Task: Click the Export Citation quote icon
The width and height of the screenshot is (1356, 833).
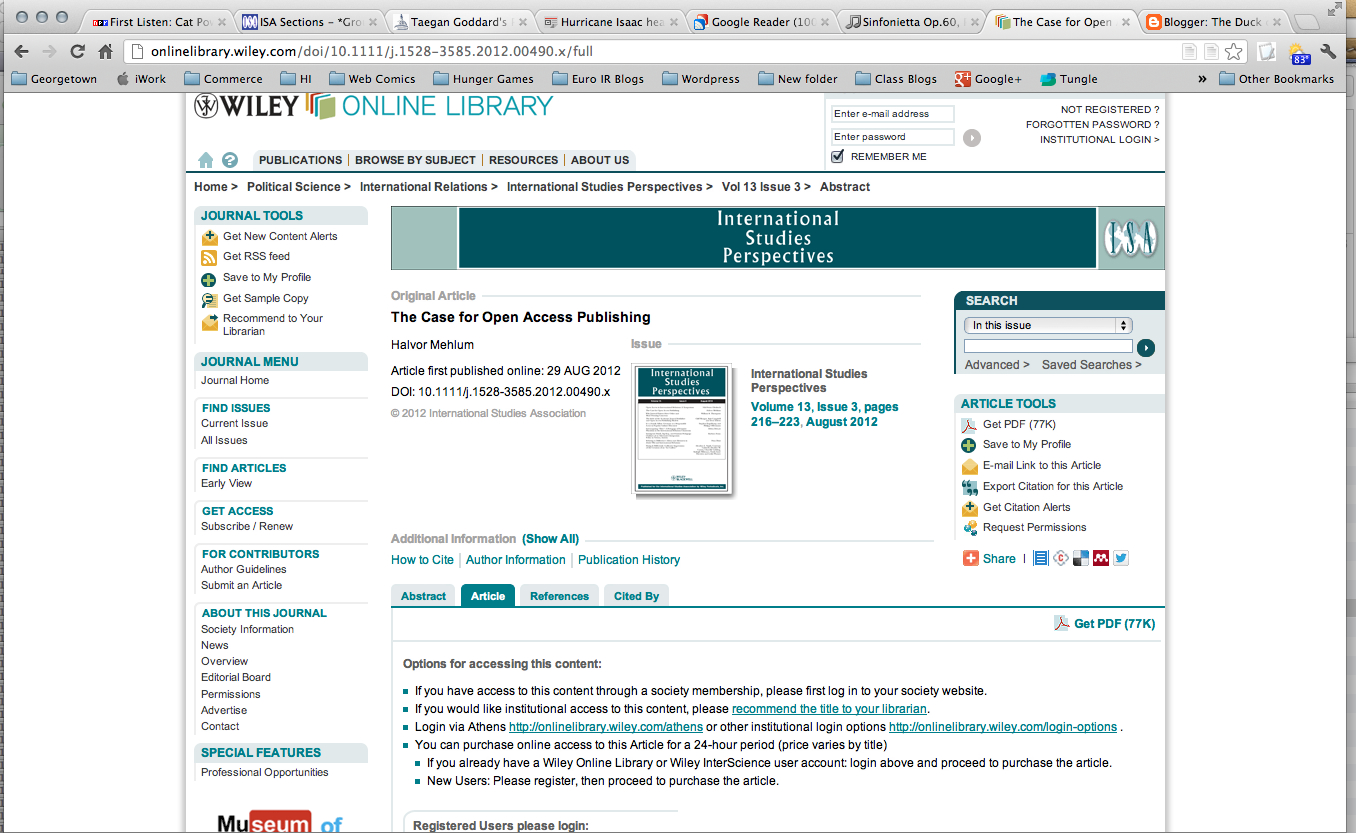Action: (969, 487)
